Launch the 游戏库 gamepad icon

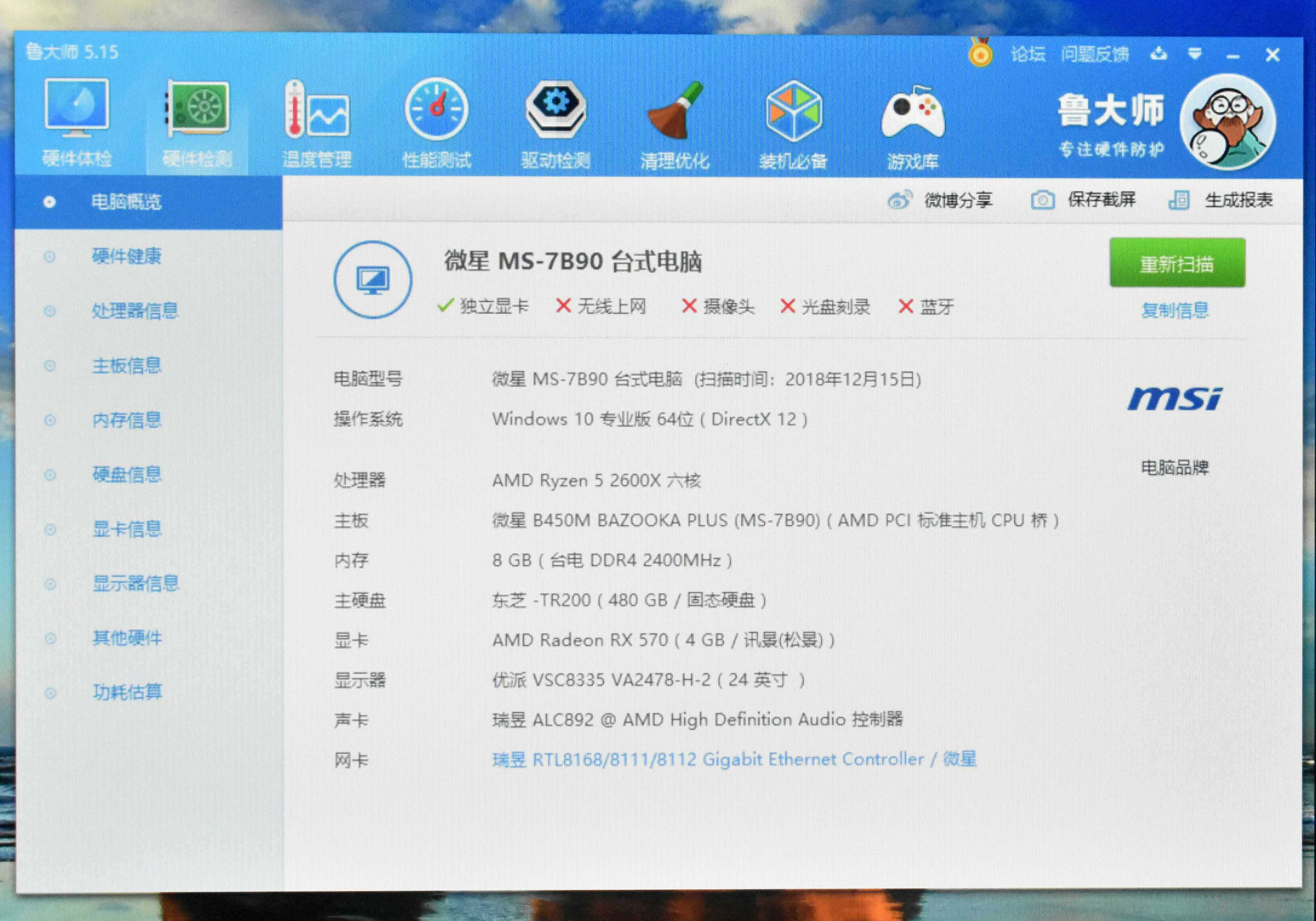coord(912,113)
